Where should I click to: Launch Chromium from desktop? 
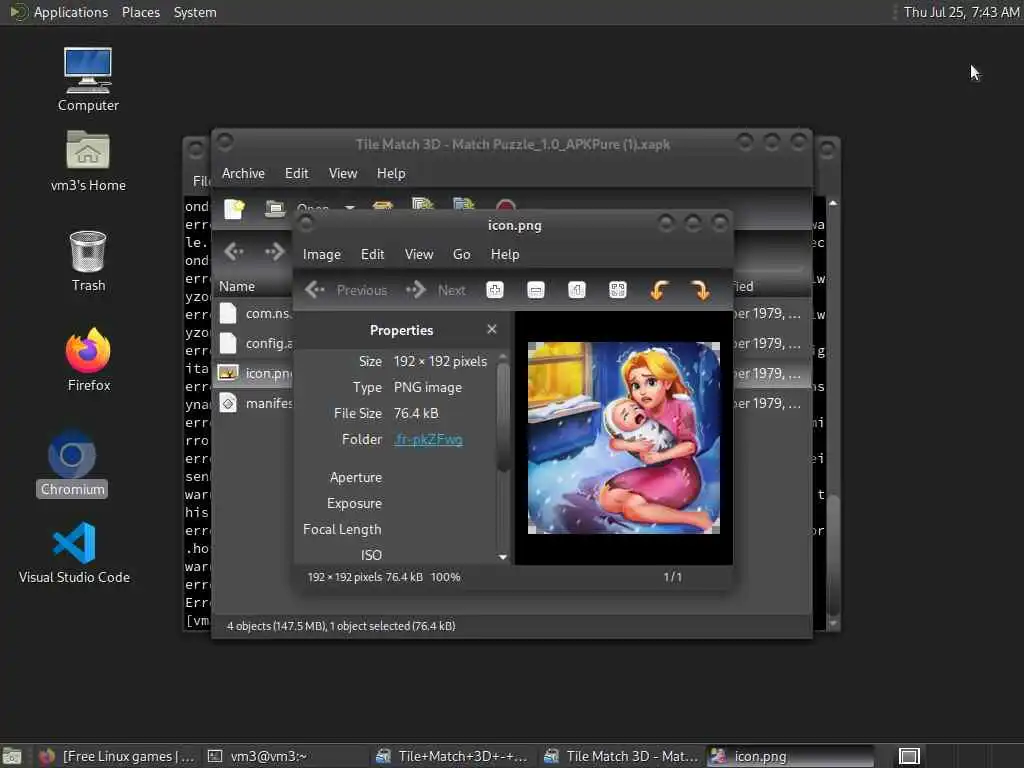[72, 464]
